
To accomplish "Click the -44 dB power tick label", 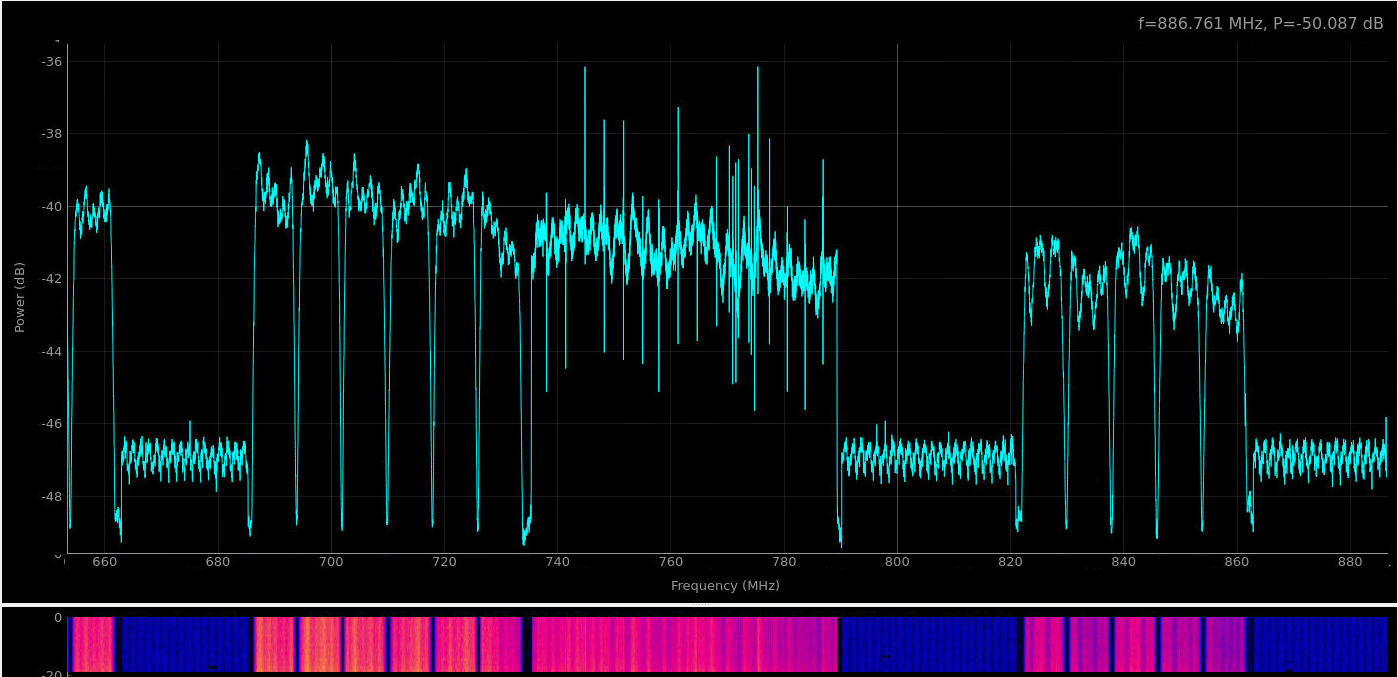I will point(52,352).
